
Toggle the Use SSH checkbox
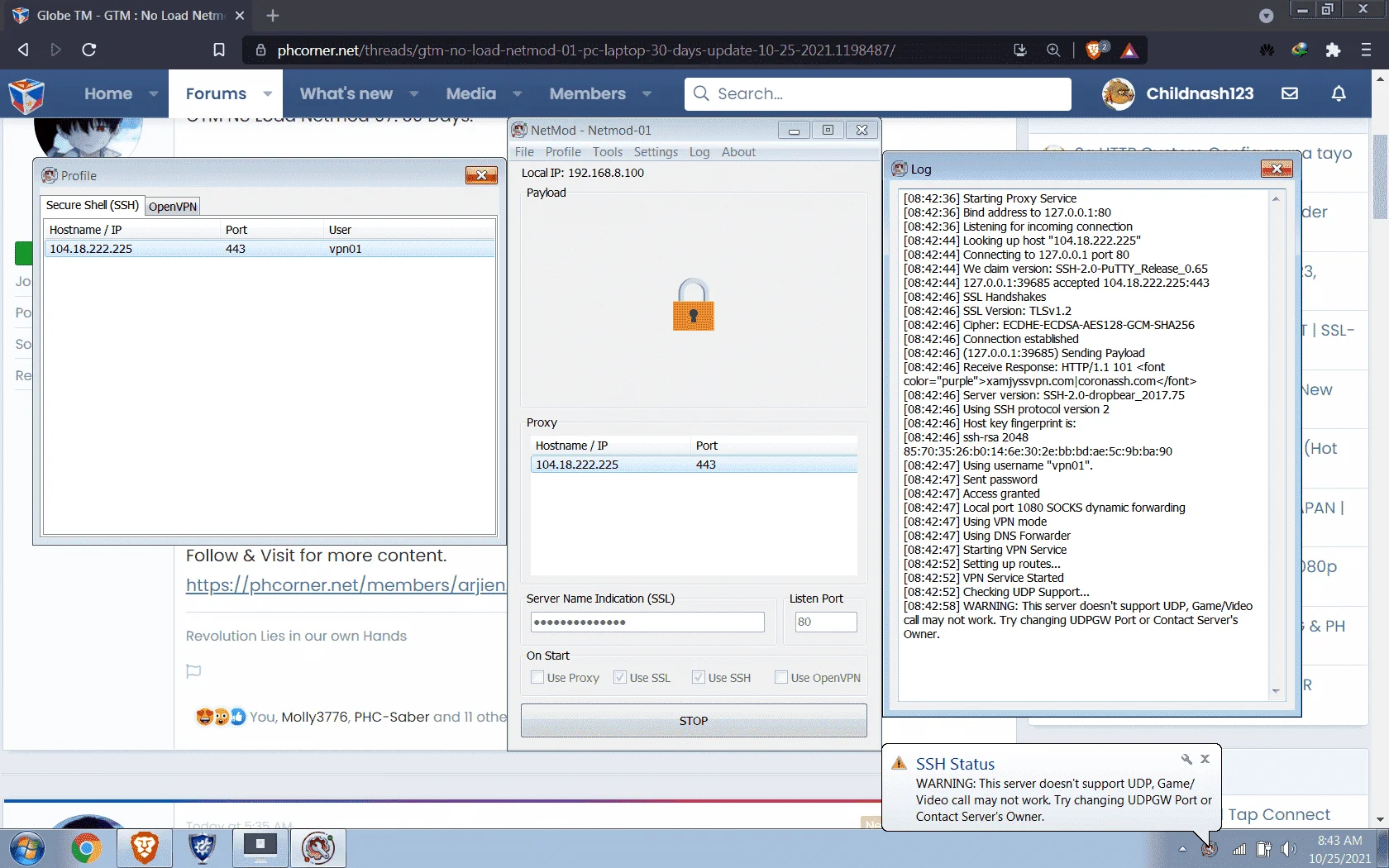(x=699, y=677)
